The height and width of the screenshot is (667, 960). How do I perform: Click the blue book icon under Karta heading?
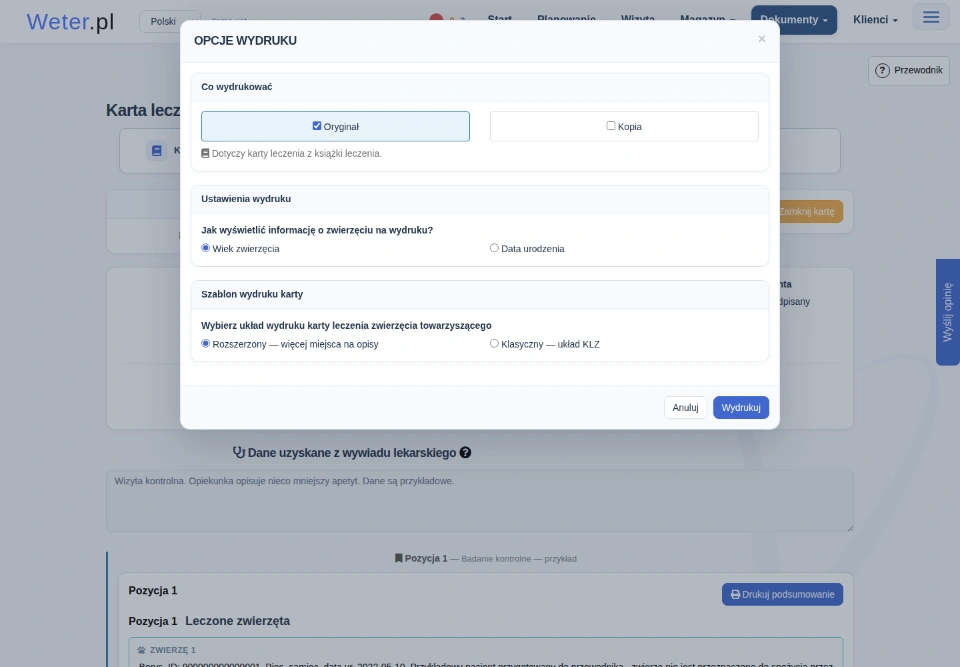[157, 151]
